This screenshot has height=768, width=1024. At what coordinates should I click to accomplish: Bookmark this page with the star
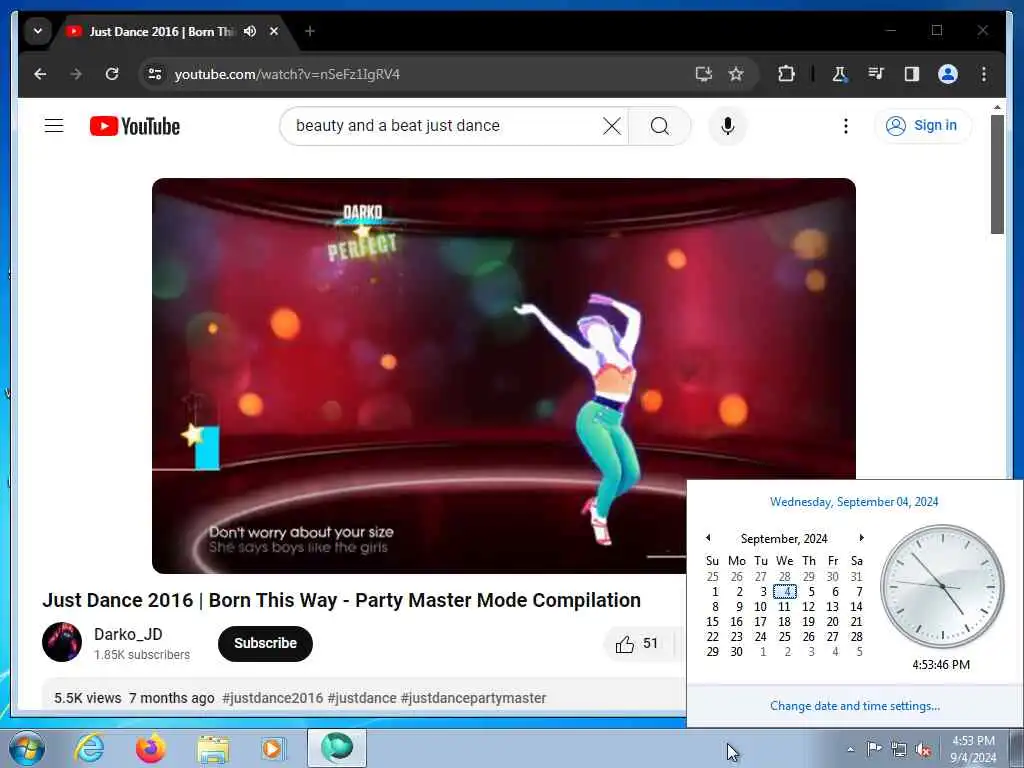point(736,74)
